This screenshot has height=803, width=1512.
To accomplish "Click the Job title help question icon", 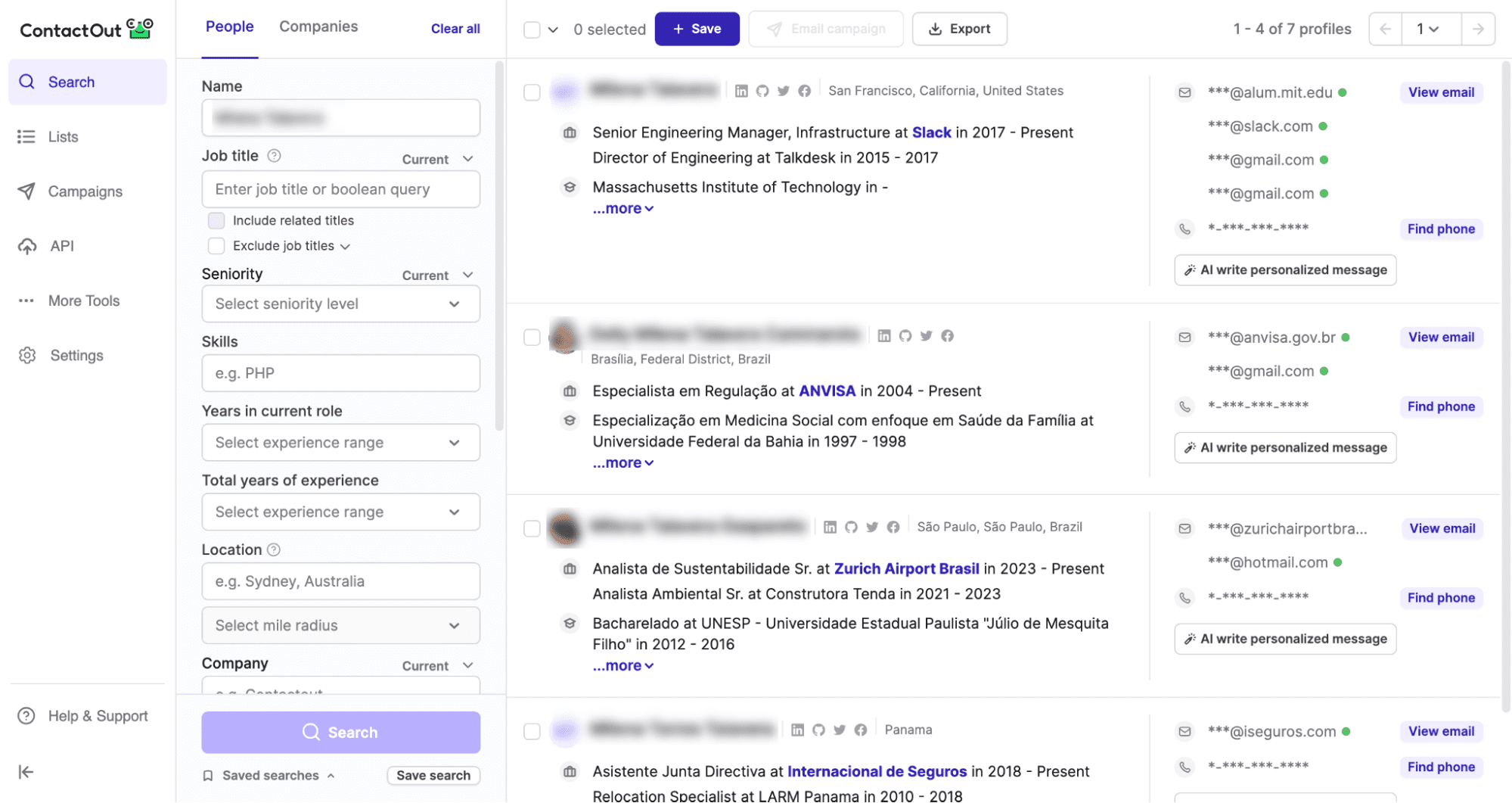I will (x=275, y=156).
